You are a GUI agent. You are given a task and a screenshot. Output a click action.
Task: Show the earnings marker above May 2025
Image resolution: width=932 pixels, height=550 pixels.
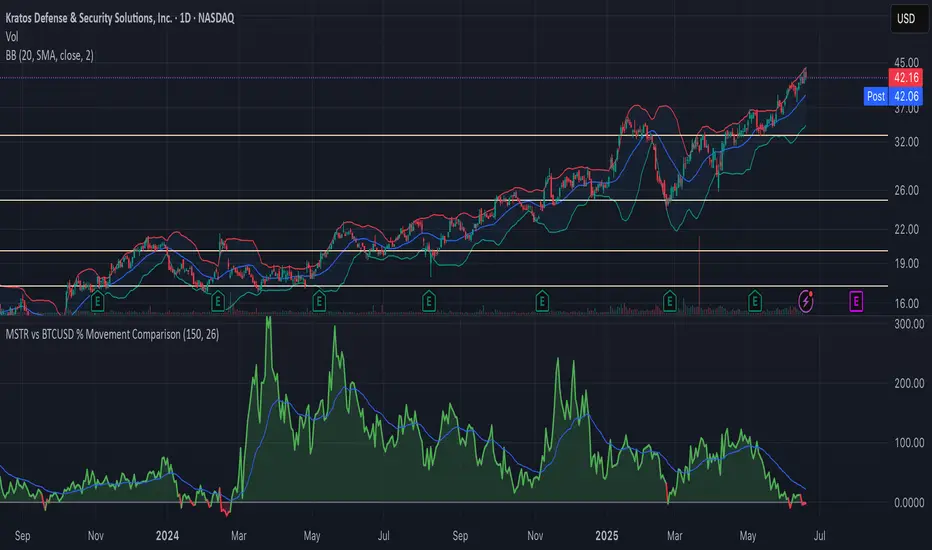click(x=755, y=299)
